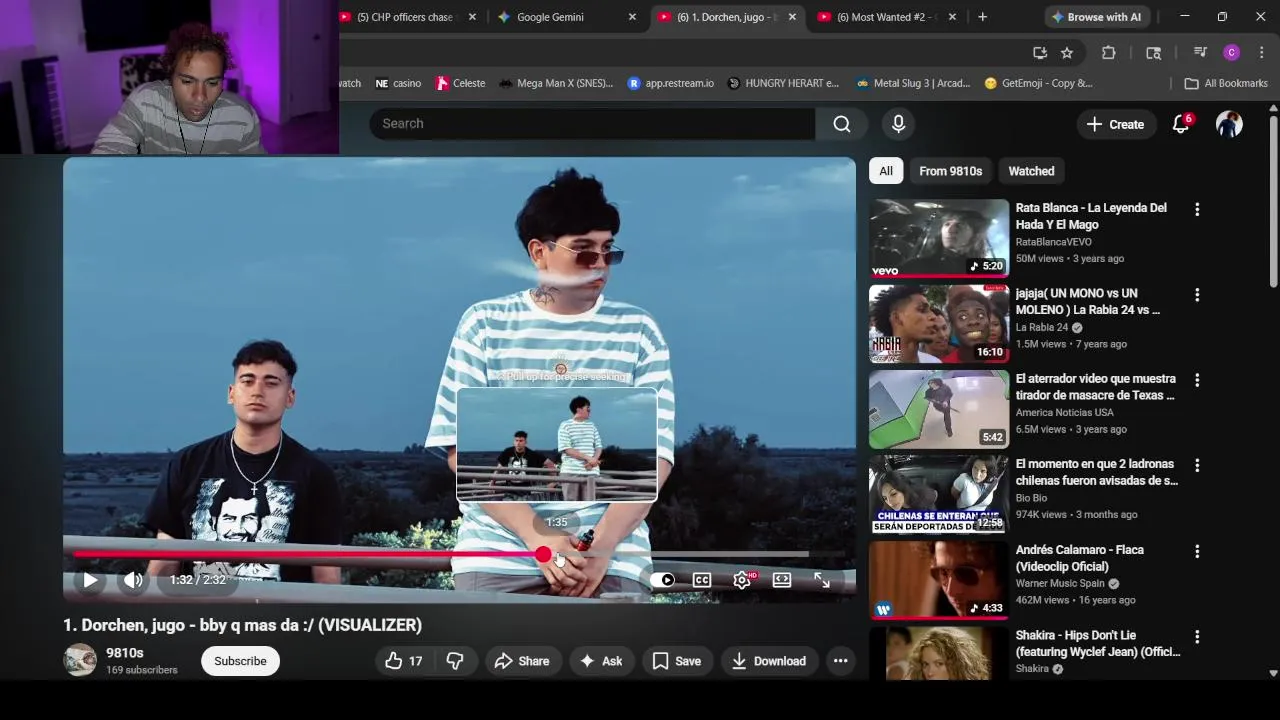Screen dimensions: 1280x720
Task: Open the La Rabia 24 video thumbnail
Action: [x=939, y=324]
